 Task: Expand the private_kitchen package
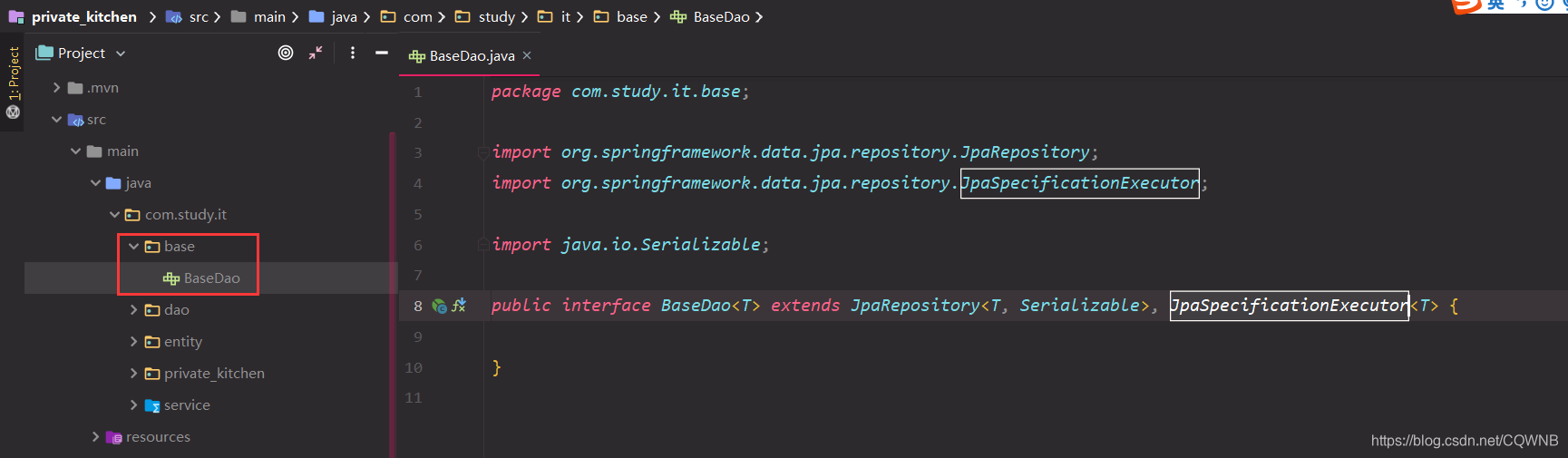(x=133, y=374)
